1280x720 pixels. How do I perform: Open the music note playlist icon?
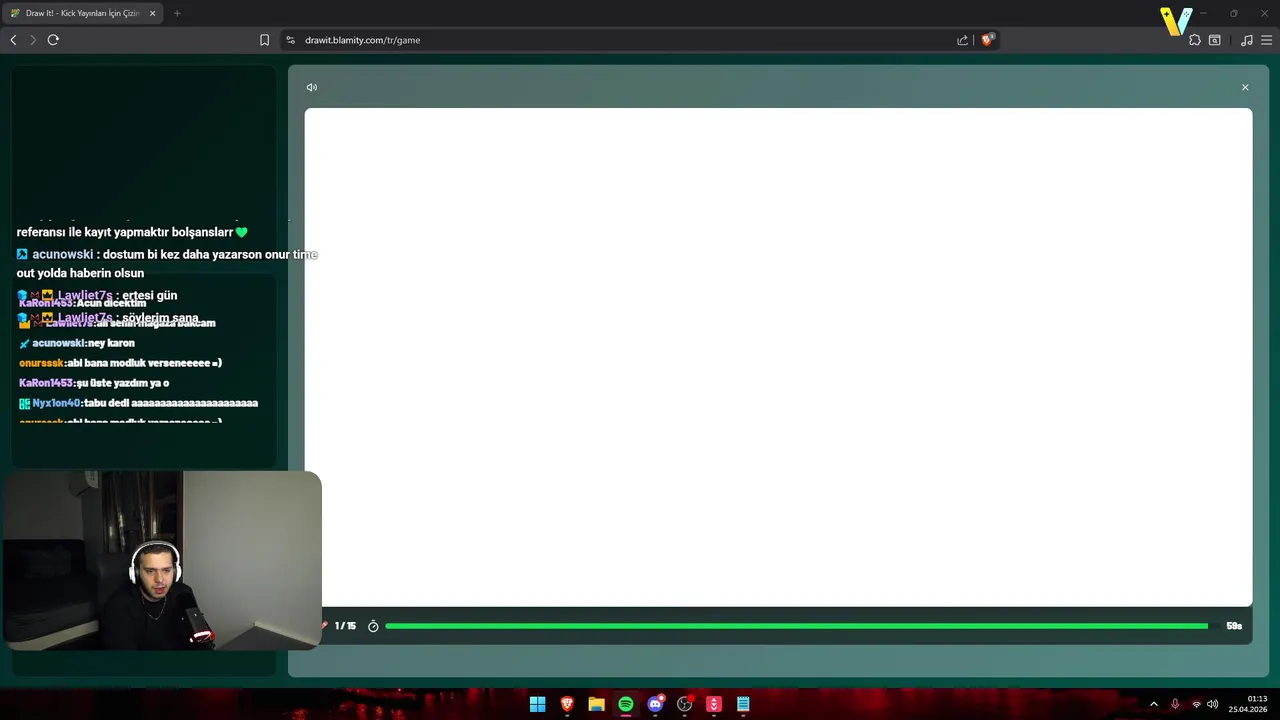pyautogui.click(x=1246, y=40)
